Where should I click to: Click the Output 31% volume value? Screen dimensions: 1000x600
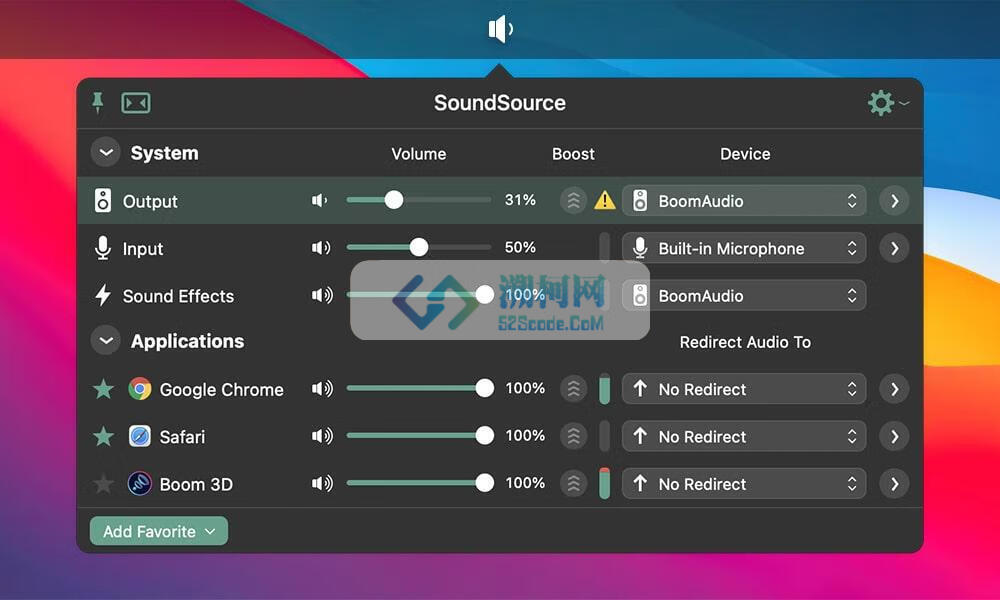click(x=520, y=200)
